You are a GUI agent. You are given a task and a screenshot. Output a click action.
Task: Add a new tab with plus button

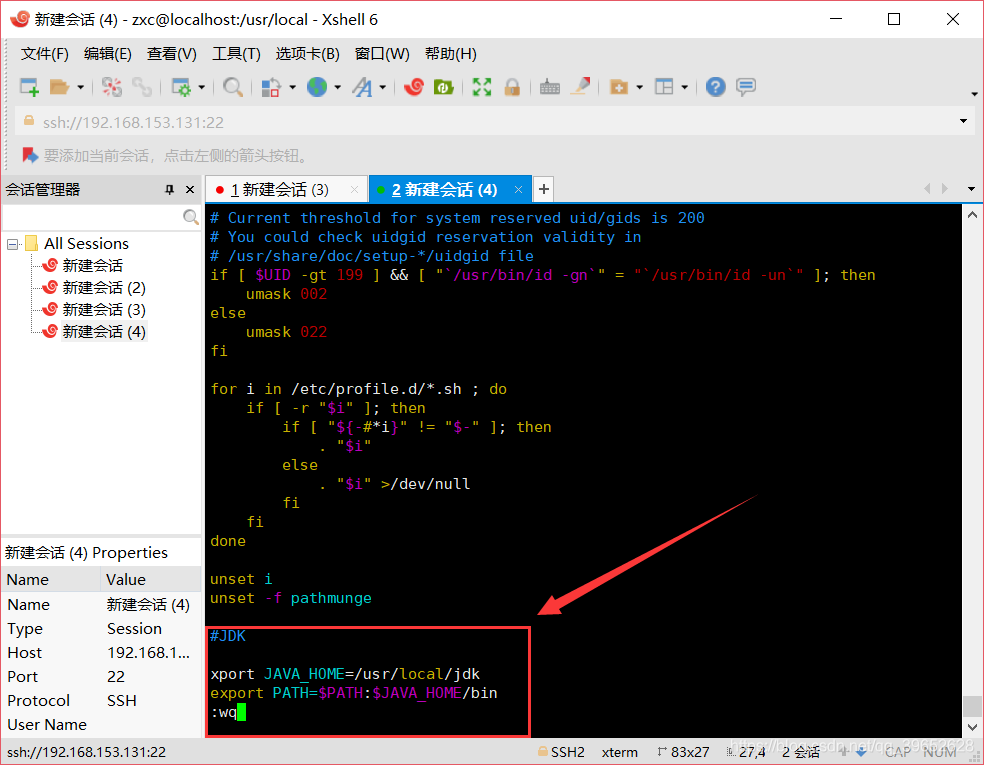(544, 189)
